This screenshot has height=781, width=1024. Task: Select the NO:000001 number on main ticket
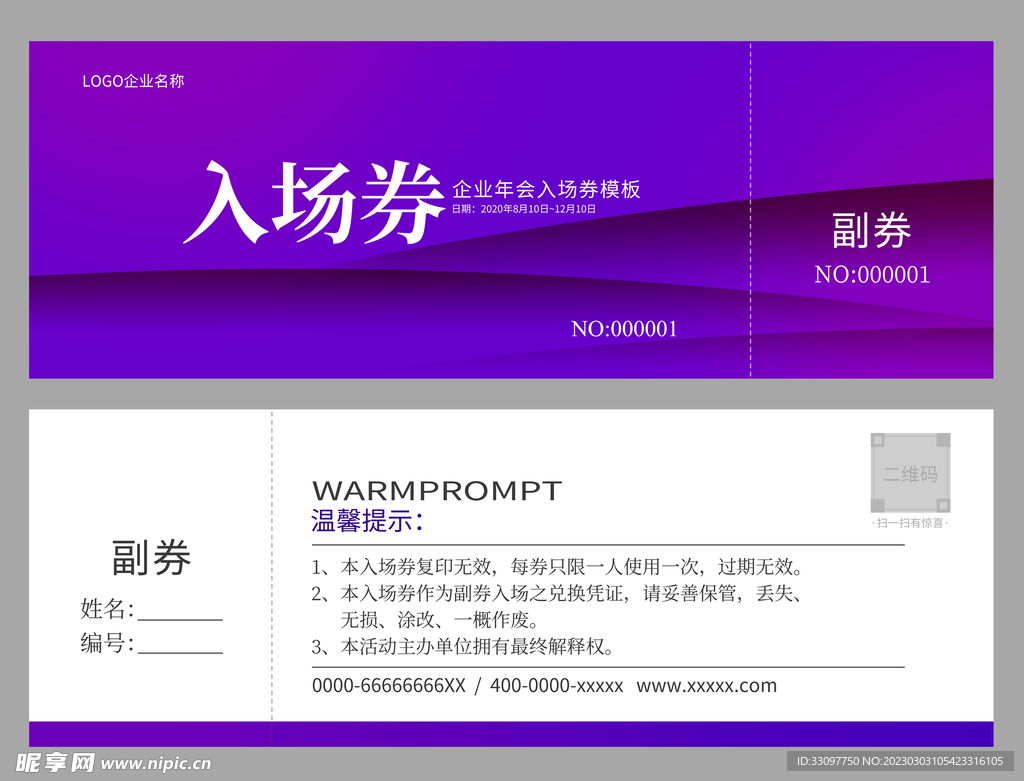coord(624,328)
